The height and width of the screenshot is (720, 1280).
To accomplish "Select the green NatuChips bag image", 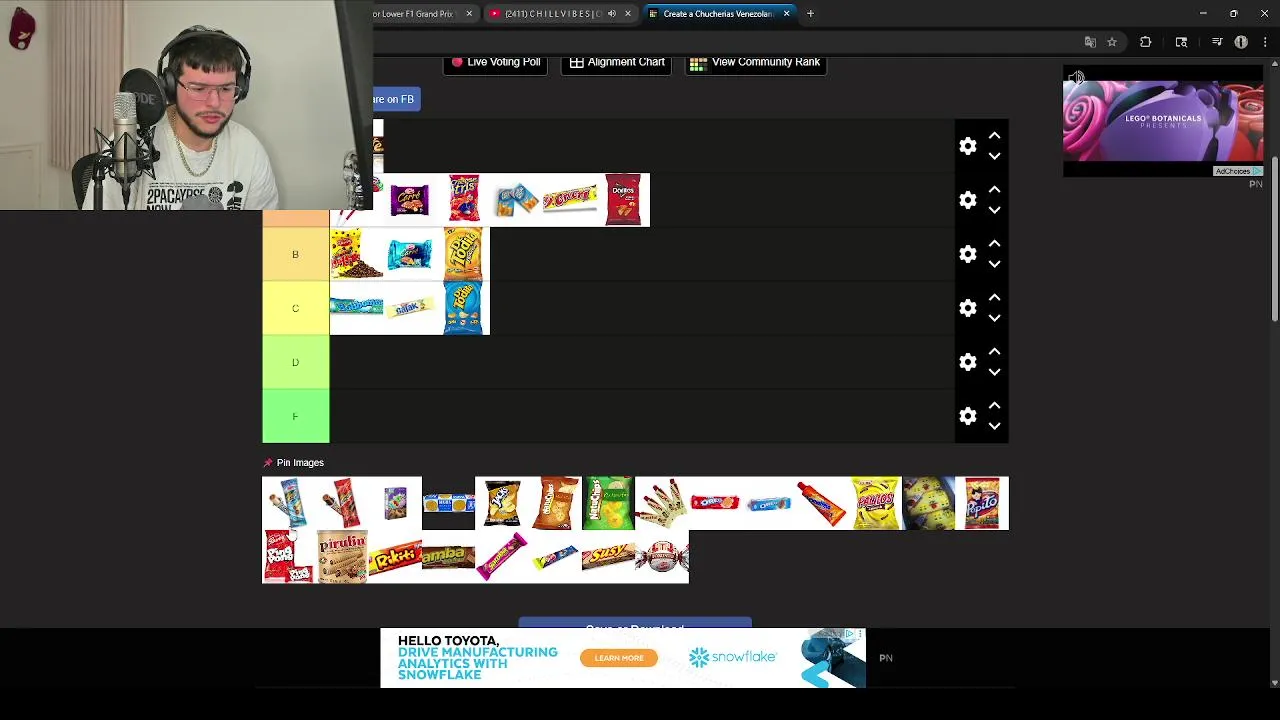I will [608, 503].
